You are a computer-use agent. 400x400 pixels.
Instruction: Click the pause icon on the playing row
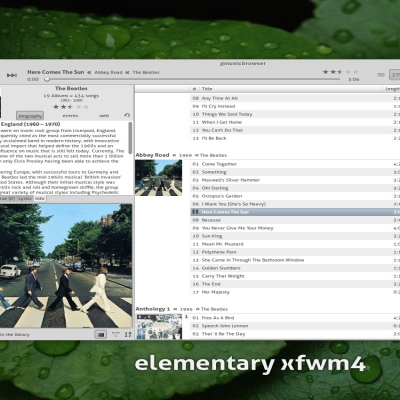(195, 212)
